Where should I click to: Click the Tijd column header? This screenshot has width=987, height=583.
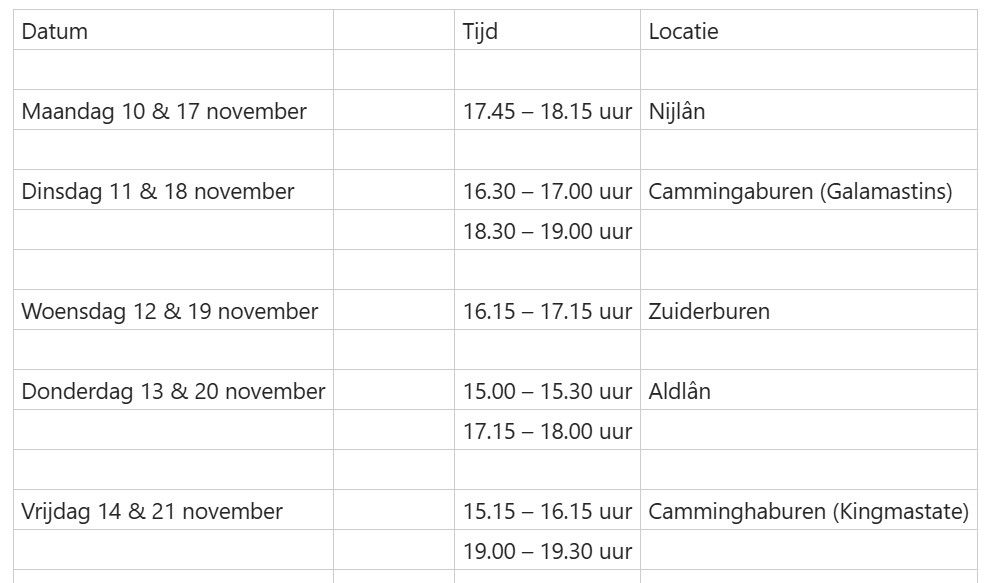[480, 31]
